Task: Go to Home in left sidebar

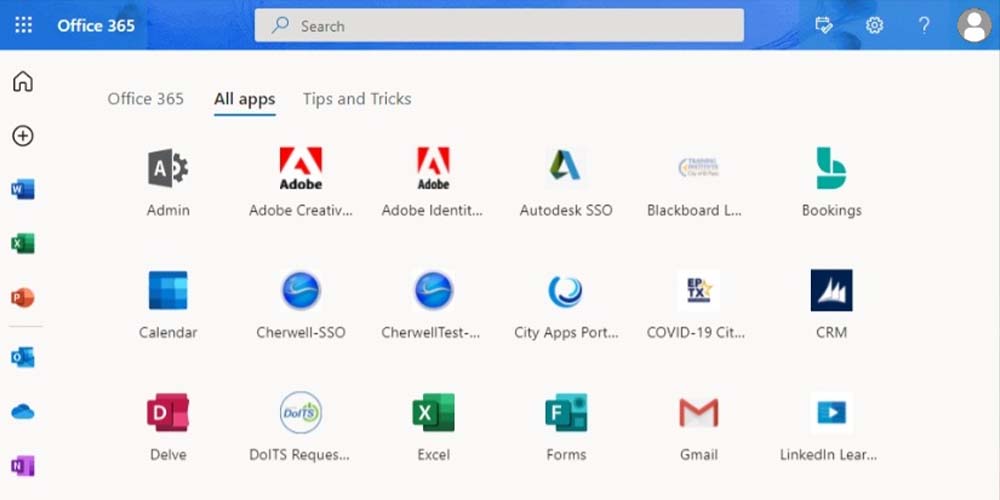Action: click(x=23, y=82)
